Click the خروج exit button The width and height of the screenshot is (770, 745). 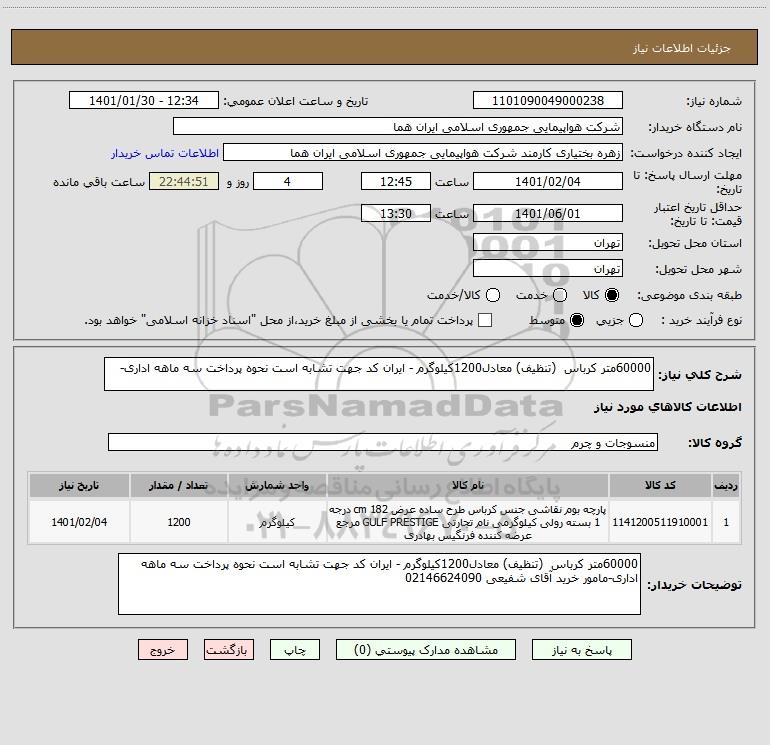[x=163, y=650]
